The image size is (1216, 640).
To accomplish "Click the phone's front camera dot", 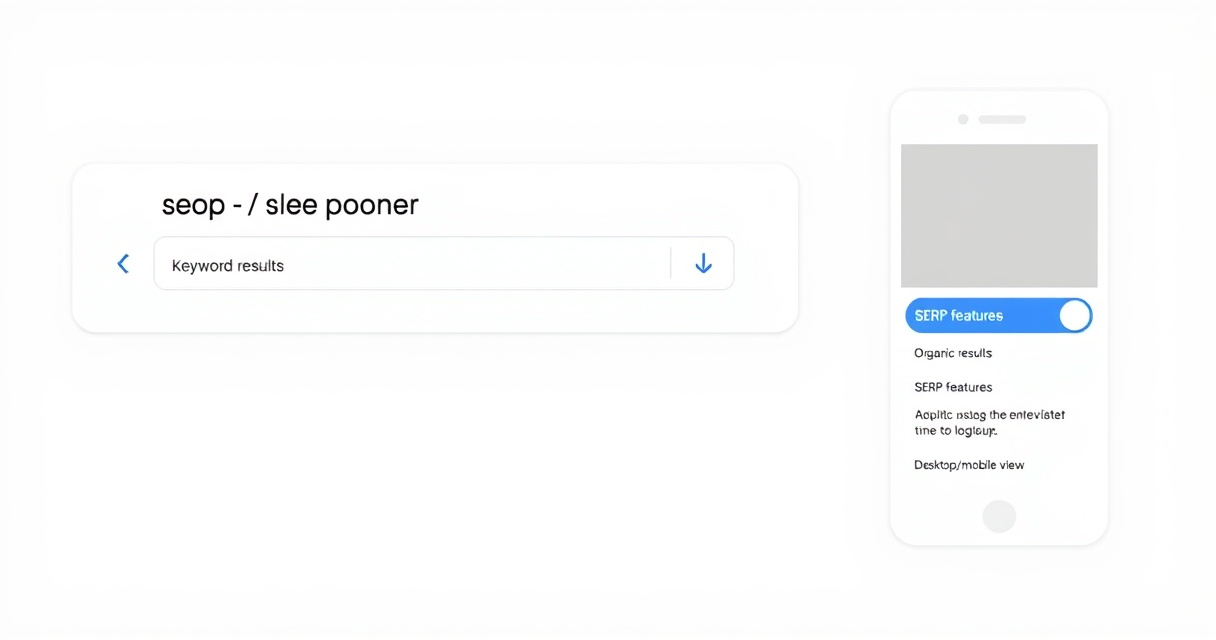I will pyautogui.click(x=963, y=119).
